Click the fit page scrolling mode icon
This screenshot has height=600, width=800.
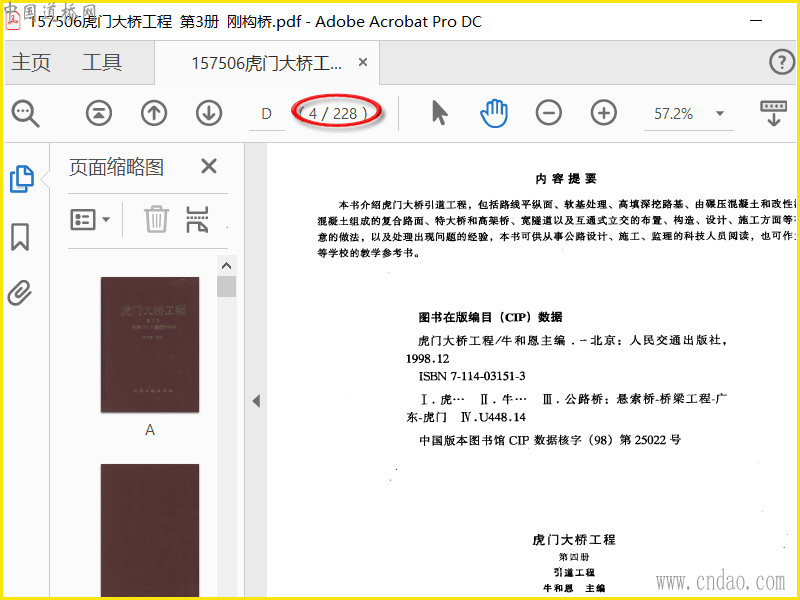(x=773, y=113)
